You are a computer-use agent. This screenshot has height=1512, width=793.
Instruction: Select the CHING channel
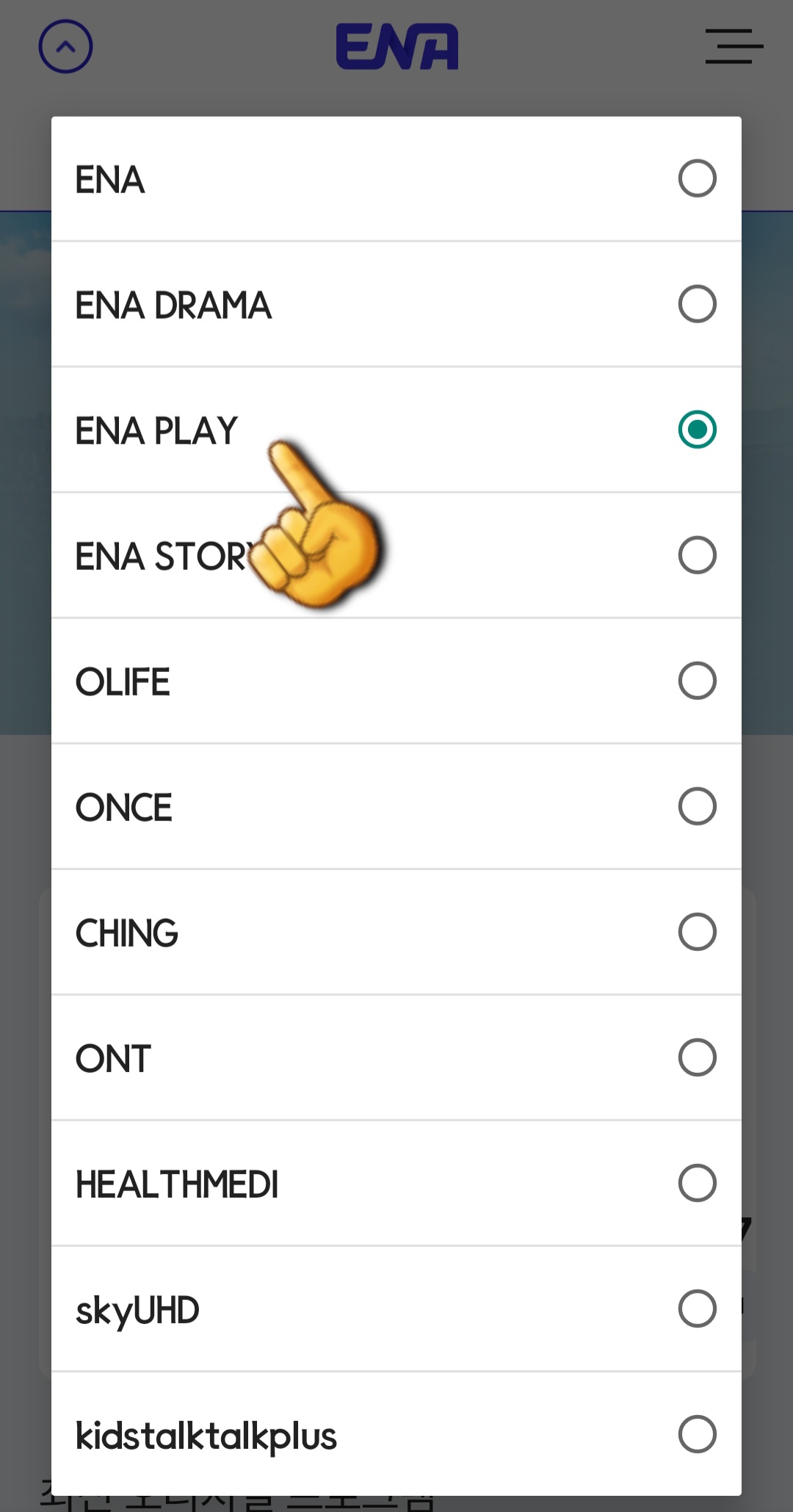696,931
